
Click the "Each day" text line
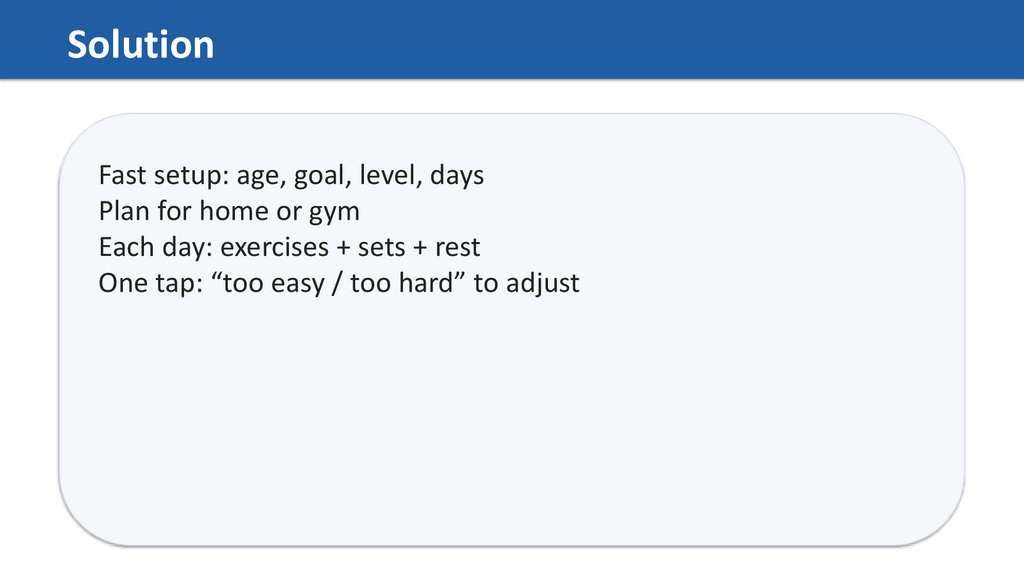(x=289, y=247)
